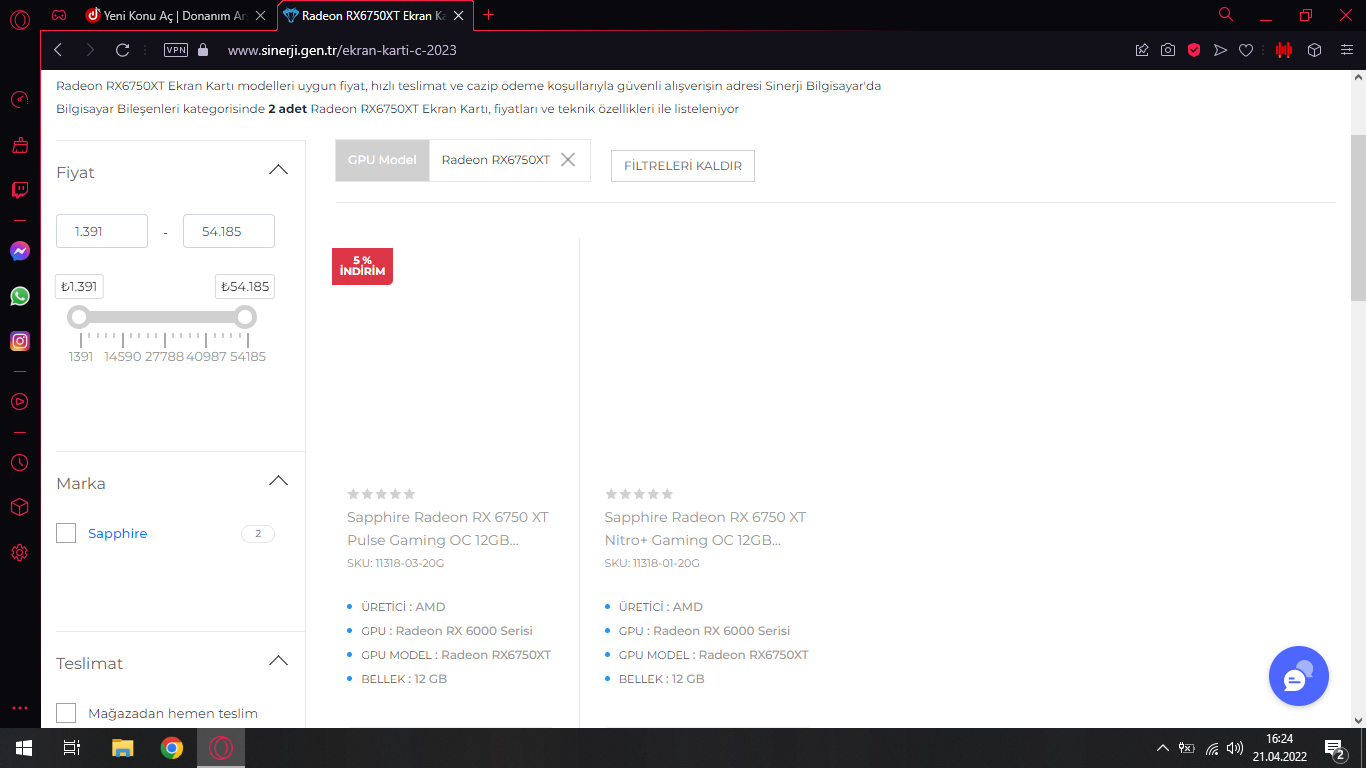Show hidden system tray icons
The height and width of the screenshot is (768, 1366).
[1162, 748]
